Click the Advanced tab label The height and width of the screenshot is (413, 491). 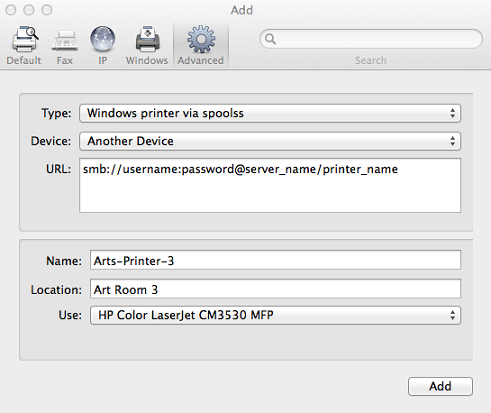(x=200, y=61)
